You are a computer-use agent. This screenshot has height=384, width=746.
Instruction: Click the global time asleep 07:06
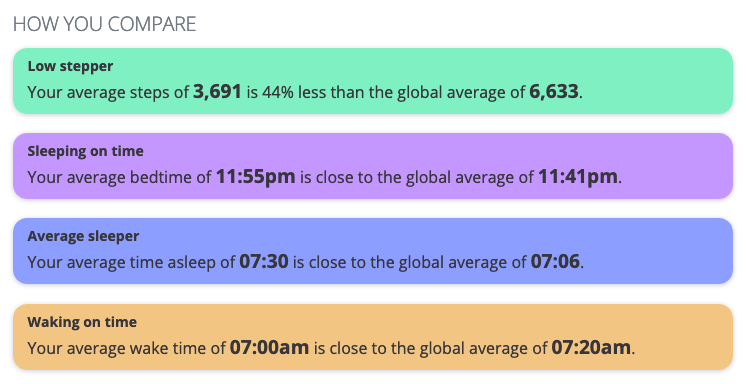(555, 262)
